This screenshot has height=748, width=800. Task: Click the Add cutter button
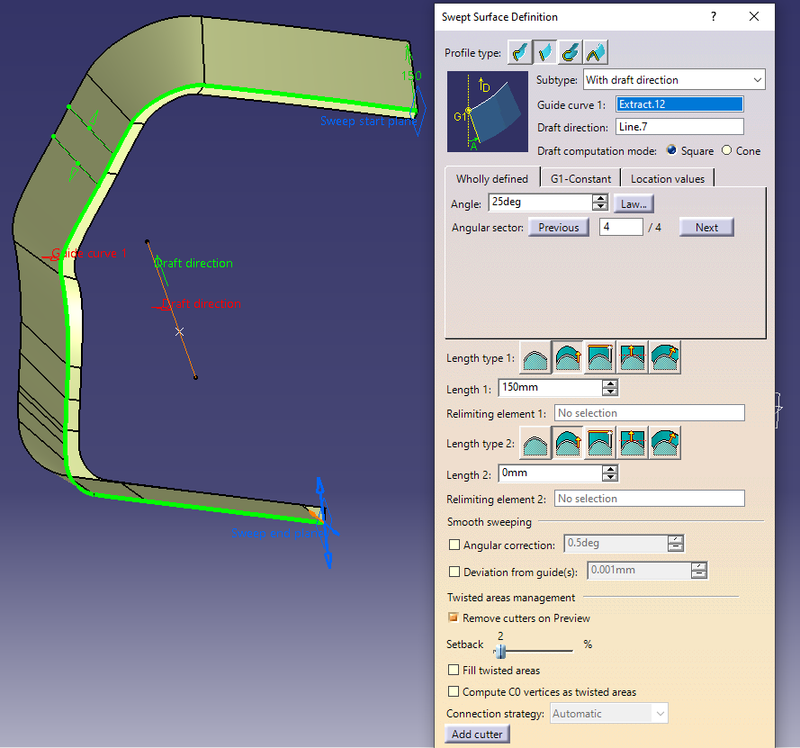(x=477, y=733)
